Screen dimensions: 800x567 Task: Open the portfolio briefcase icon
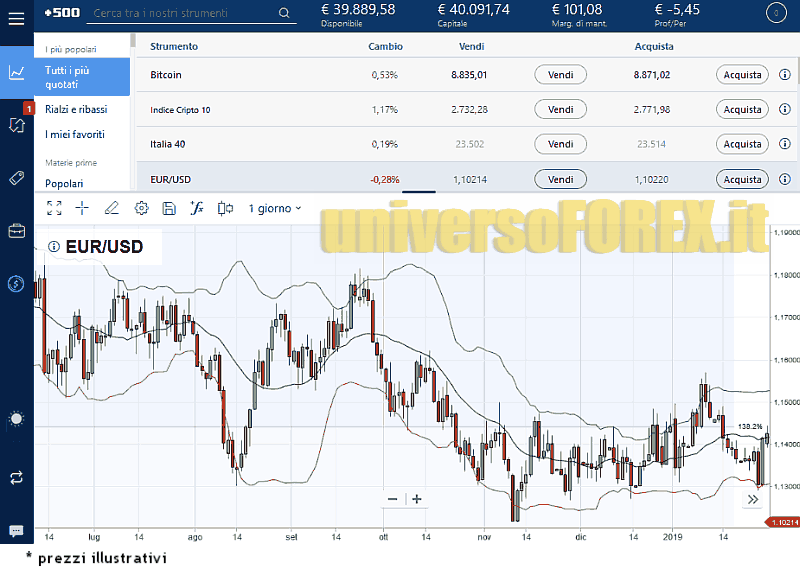16,231
